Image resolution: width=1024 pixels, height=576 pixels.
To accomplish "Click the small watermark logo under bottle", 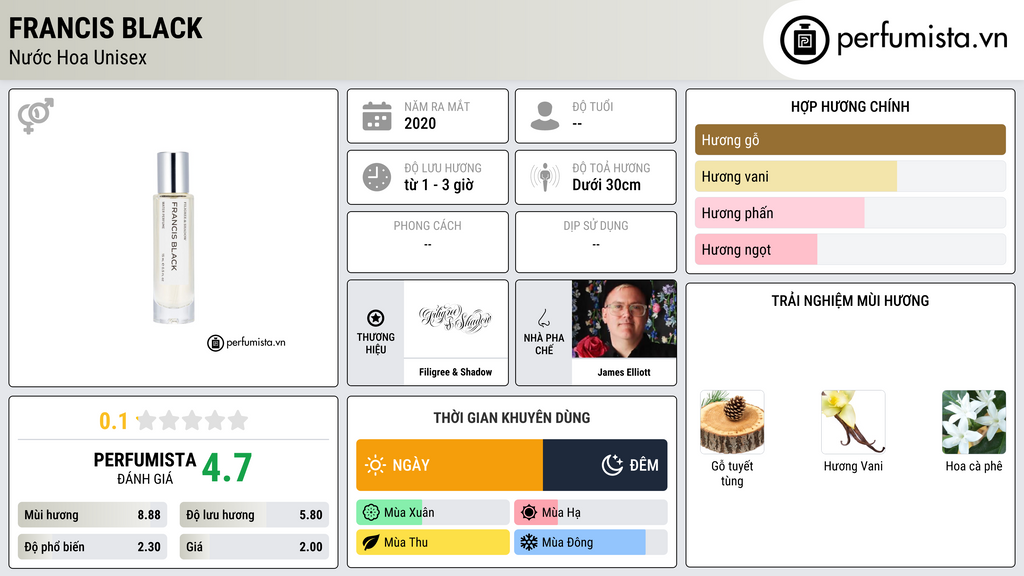I will (246, 342).
